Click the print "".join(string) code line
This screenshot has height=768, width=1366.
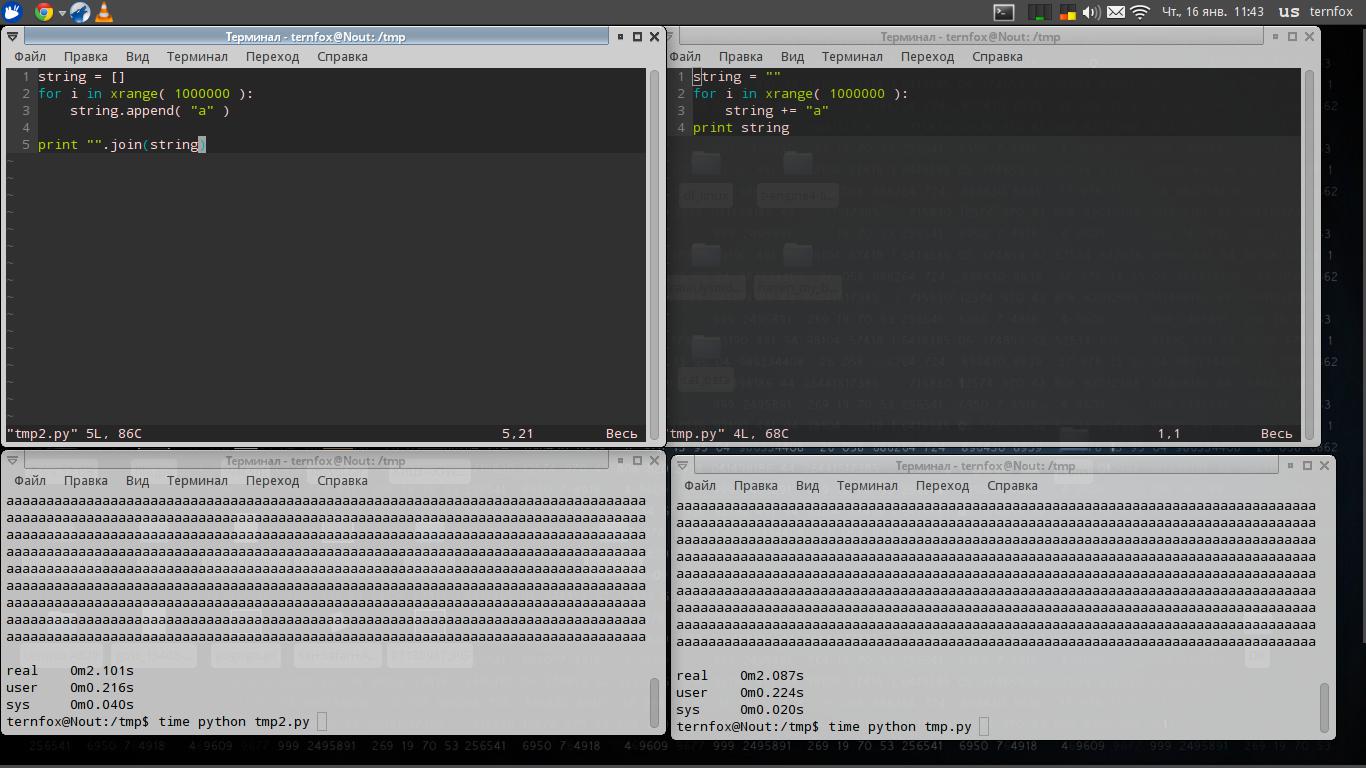tap(121, 145)
